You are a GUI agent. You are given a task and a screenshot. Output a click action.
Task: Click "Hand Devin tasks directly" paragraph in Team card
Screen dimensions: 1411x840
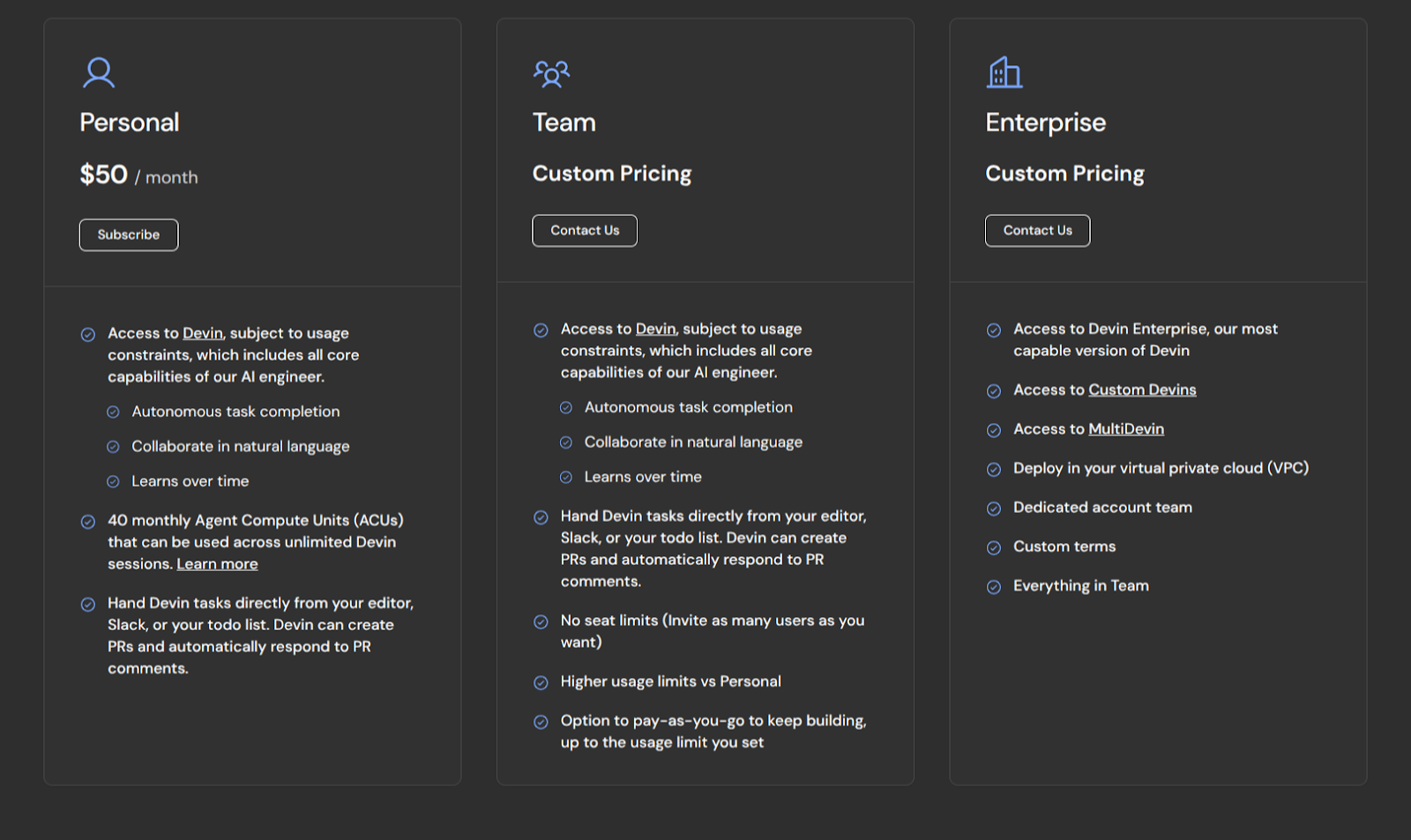[x=714, y=548]
